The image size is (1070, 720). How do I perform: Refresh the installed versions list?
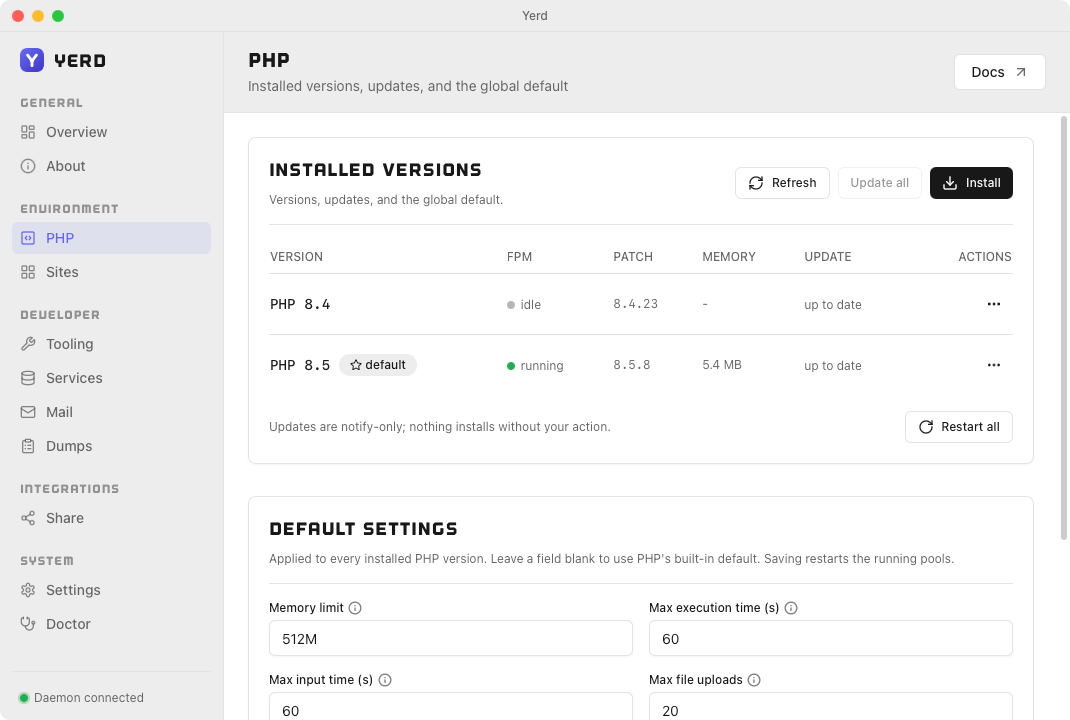(x=782, y=183)
